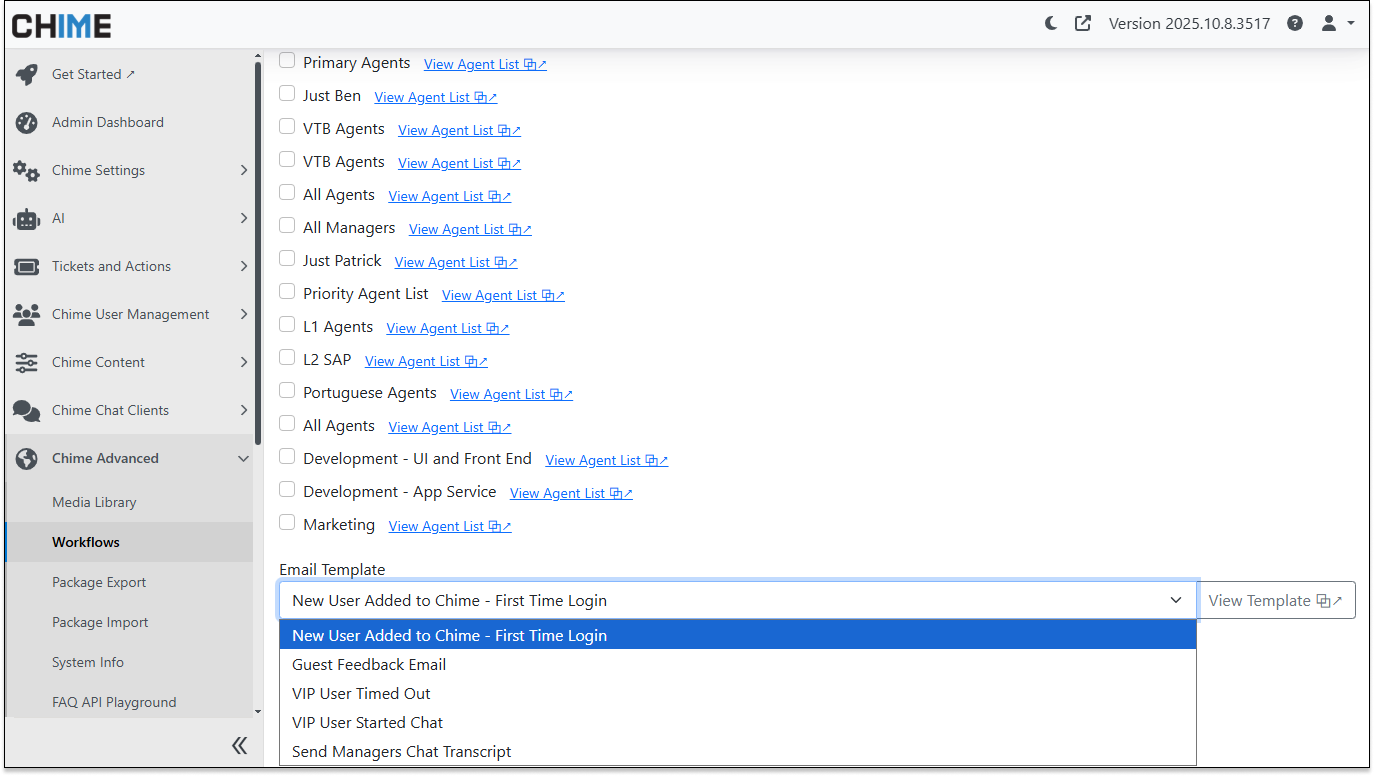The height and width of the screenshot is (776, 1374).
Task: Click the open-in-new-window icon in header
Action: click(x=1083, y=23)
